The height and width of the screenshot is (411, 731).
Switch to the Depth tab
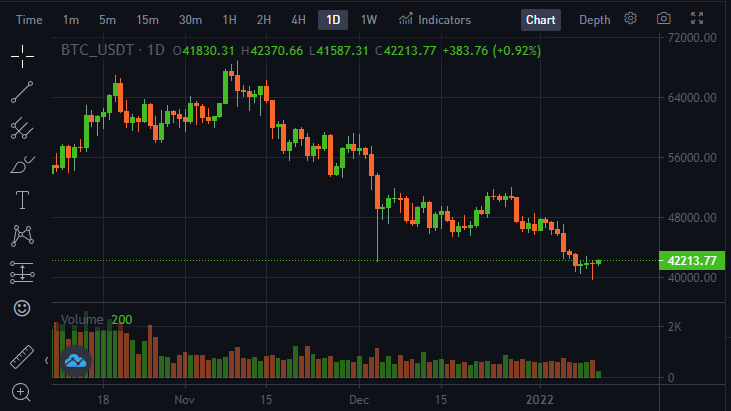[594, 20]
